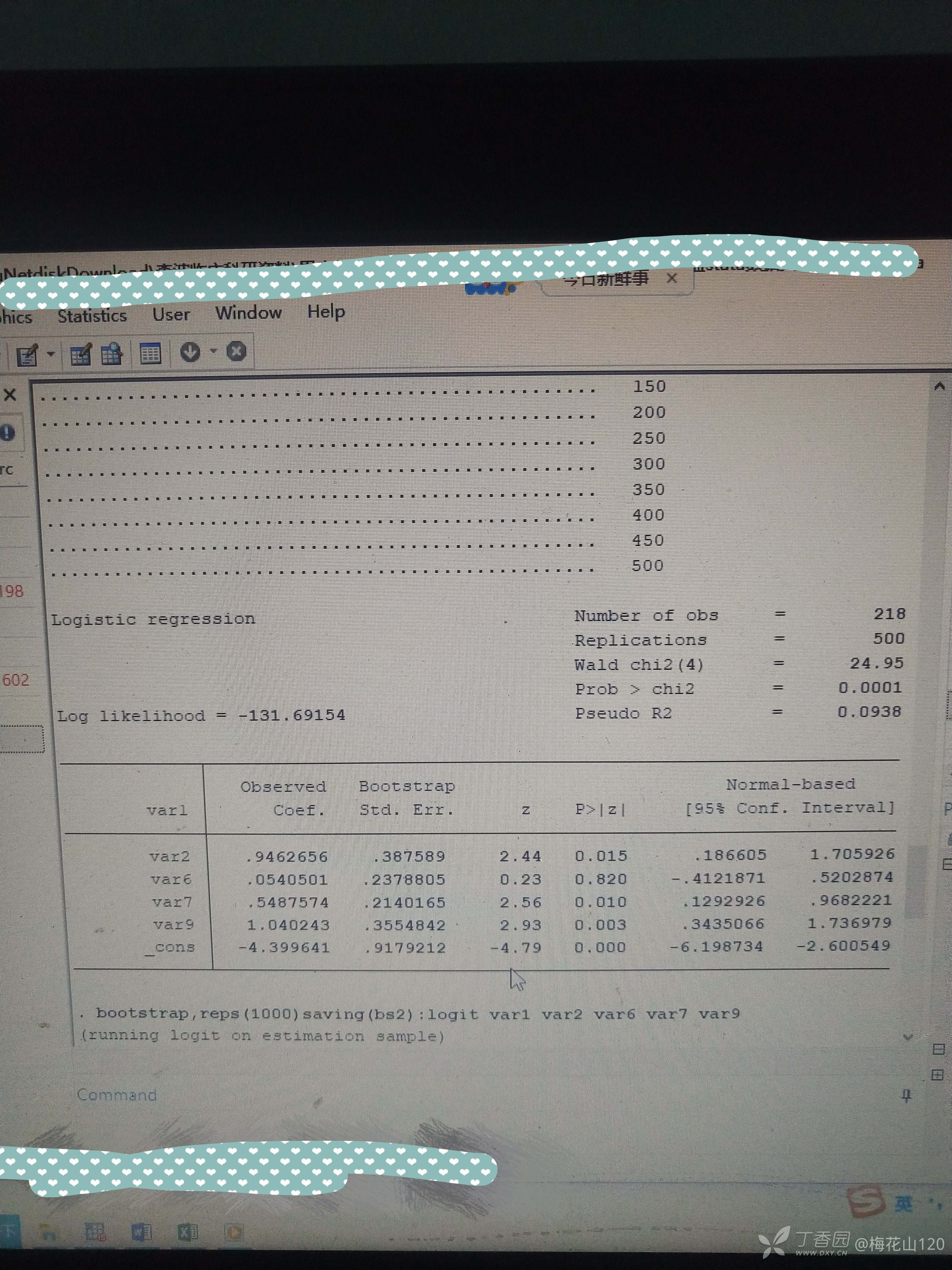952x1270 pixels.
Task: Open the Variables Manager icon
Action: pyautogui.click(x=150, y=352)
